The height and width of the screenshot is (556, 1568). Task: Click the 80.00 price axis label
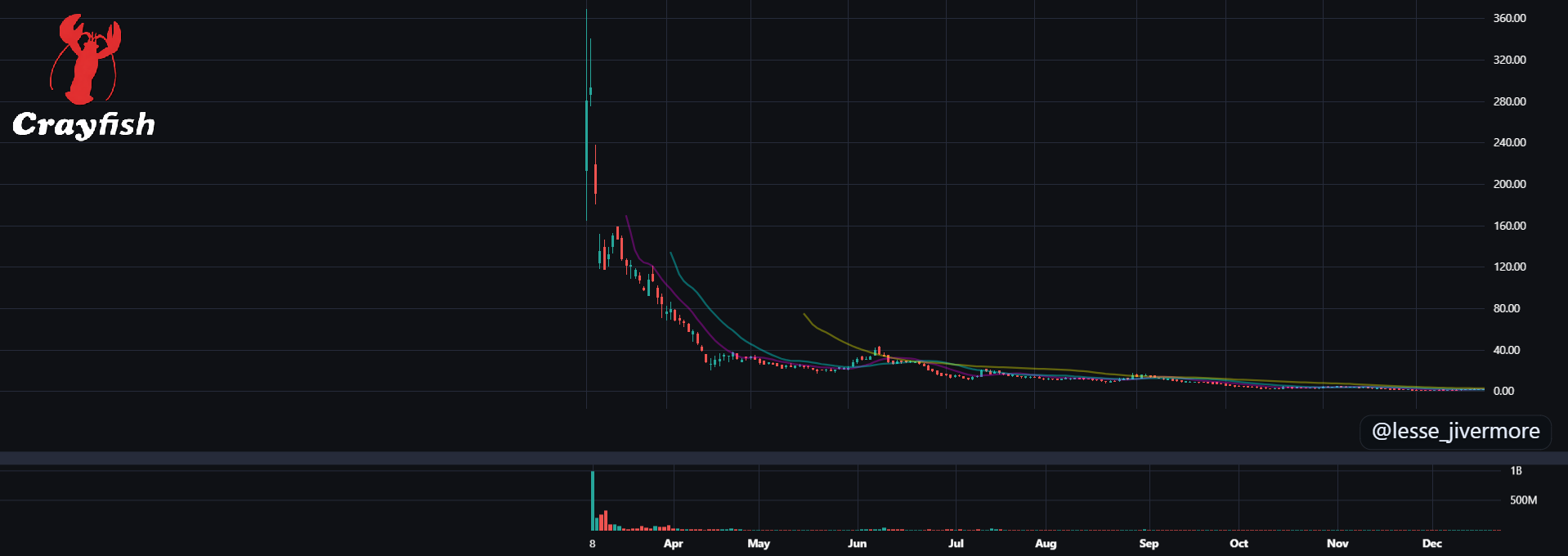[1507, 308]
